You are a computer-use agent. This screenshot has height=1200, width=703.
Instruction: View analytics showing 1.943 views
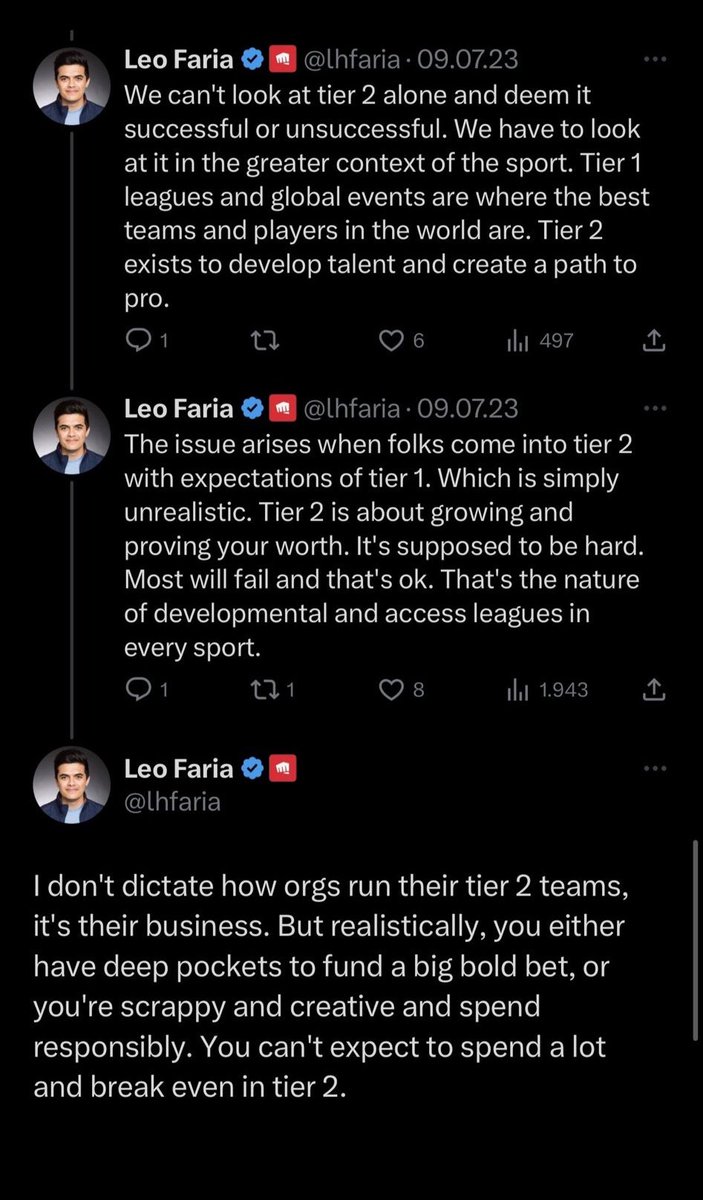click(x=547, y=690)
